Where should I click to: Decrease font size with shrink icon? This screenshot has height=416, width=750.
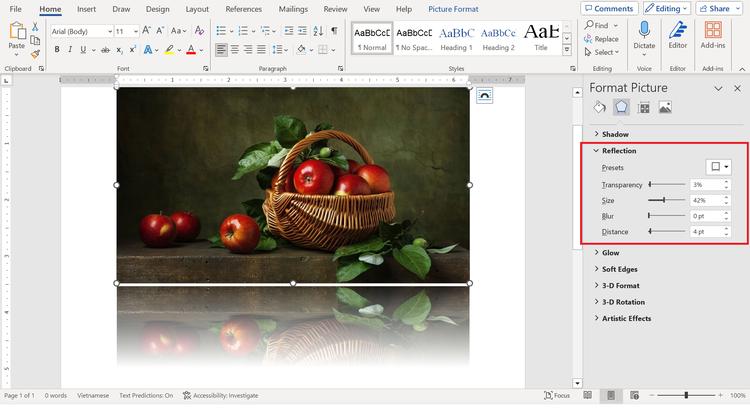tap(160, 31)
